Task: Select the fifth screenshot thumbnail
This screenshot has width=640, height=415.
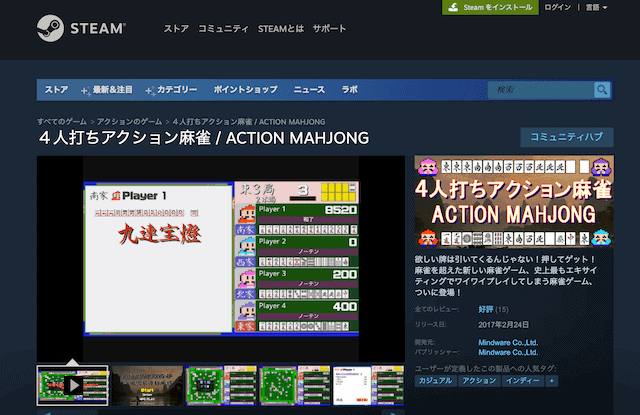Action: [x=368, y=386]
